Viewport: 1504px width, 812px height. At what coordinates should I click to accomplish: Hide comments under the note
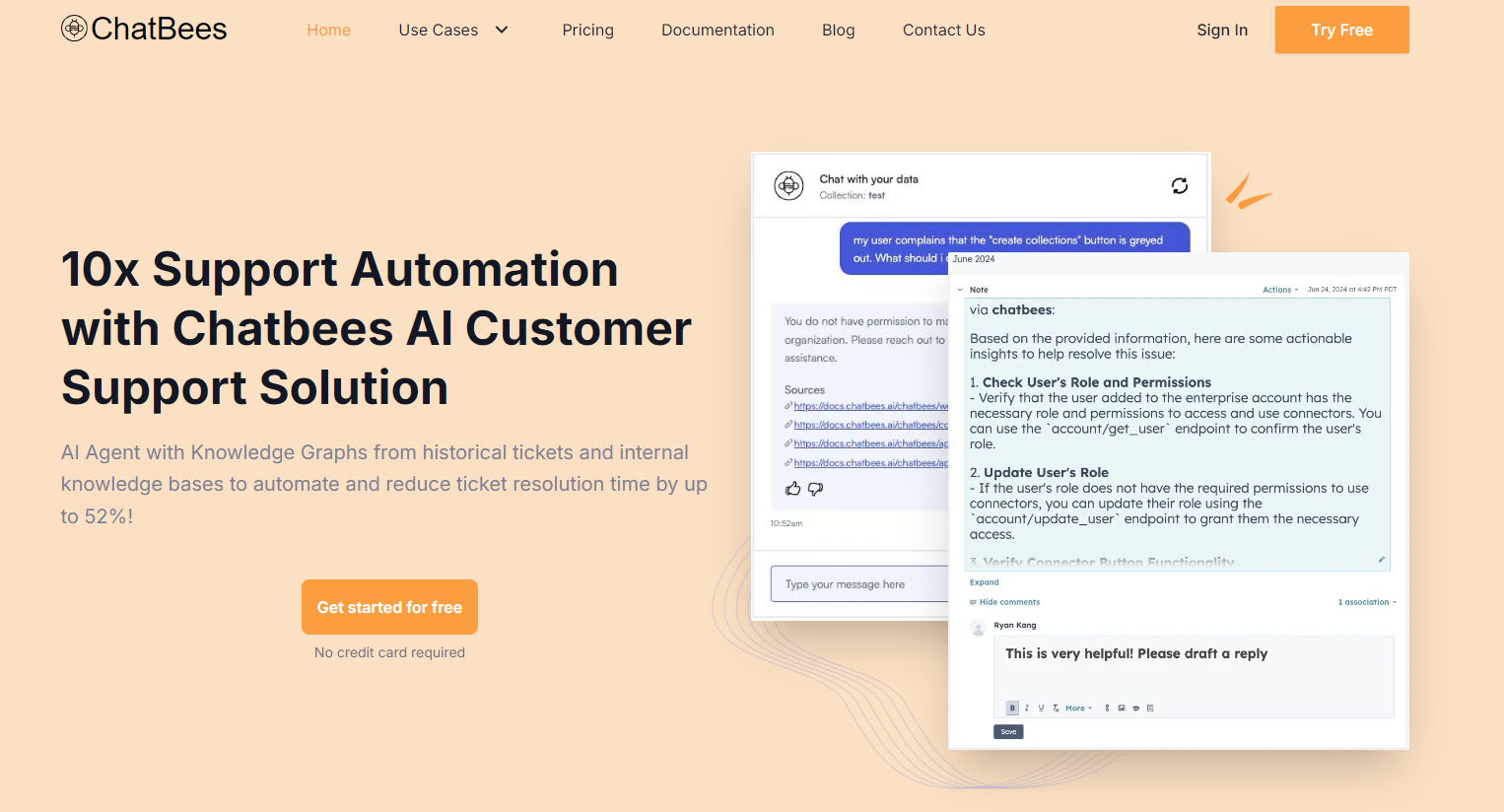point(1005,602)
